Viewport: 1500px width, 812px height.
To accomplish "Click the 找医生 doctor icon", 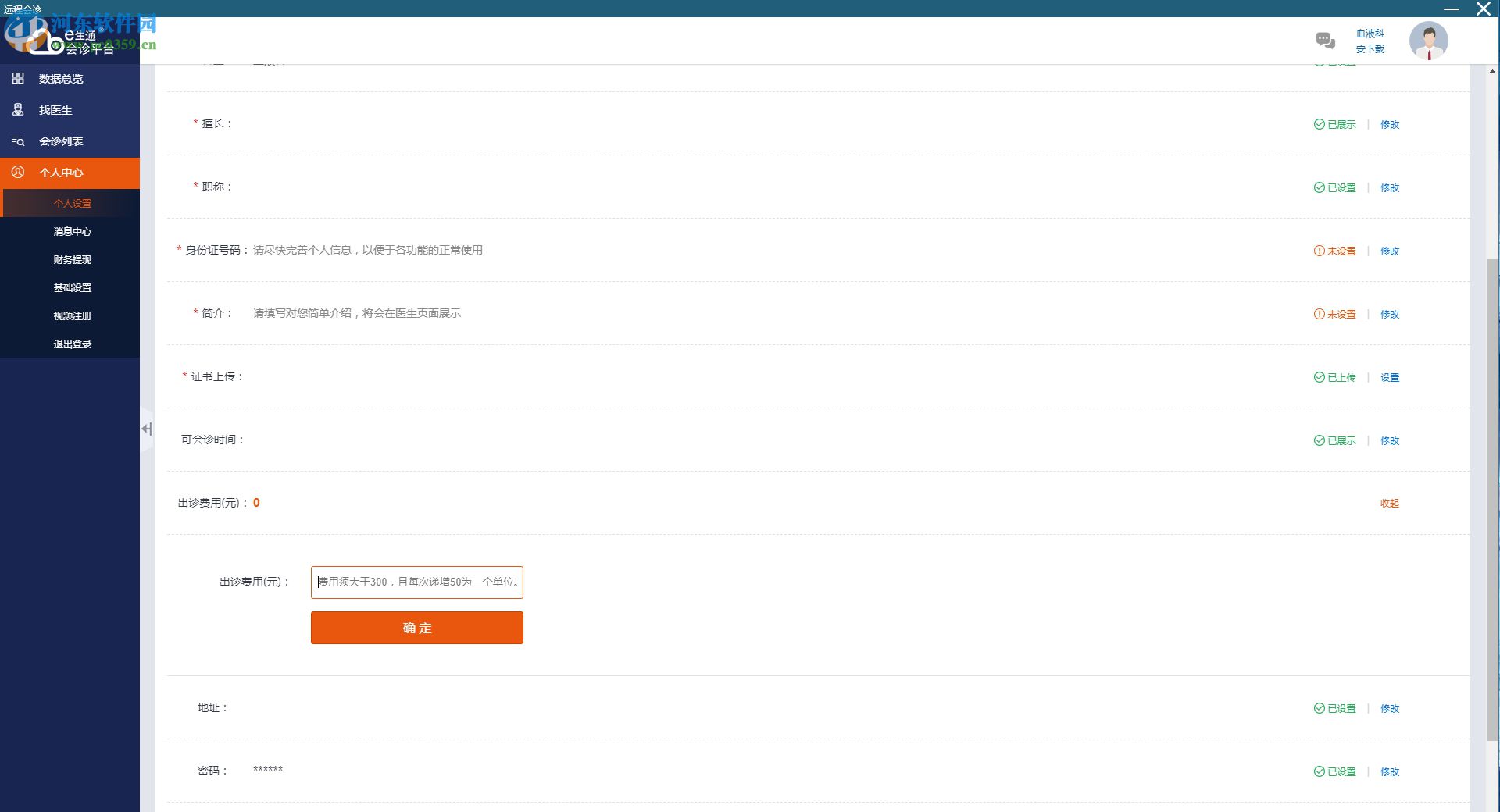I will [18, 110].
